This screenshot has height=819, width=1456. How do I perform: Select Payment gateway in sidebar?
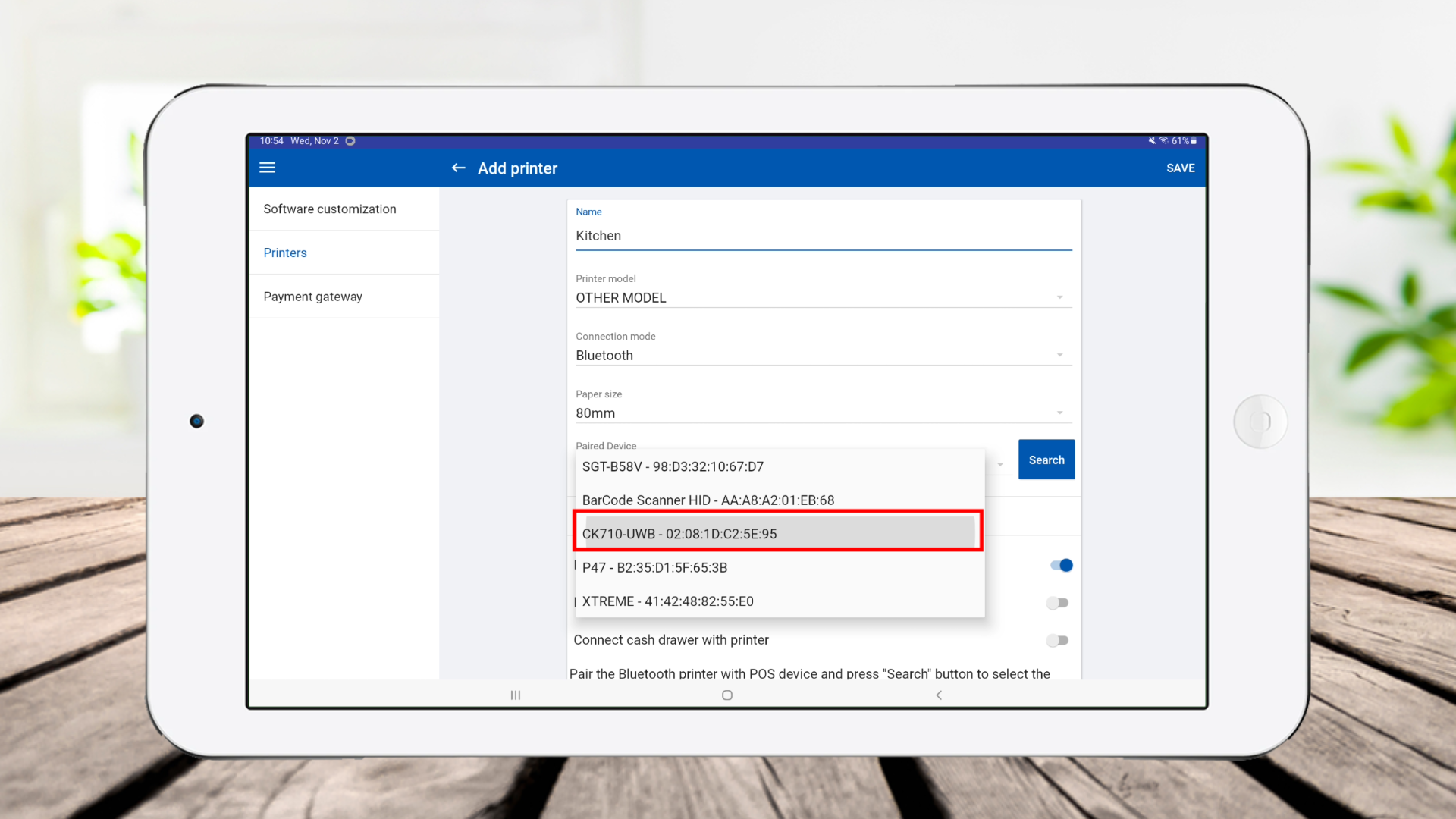pyautogui.click(x=312, y=297)
